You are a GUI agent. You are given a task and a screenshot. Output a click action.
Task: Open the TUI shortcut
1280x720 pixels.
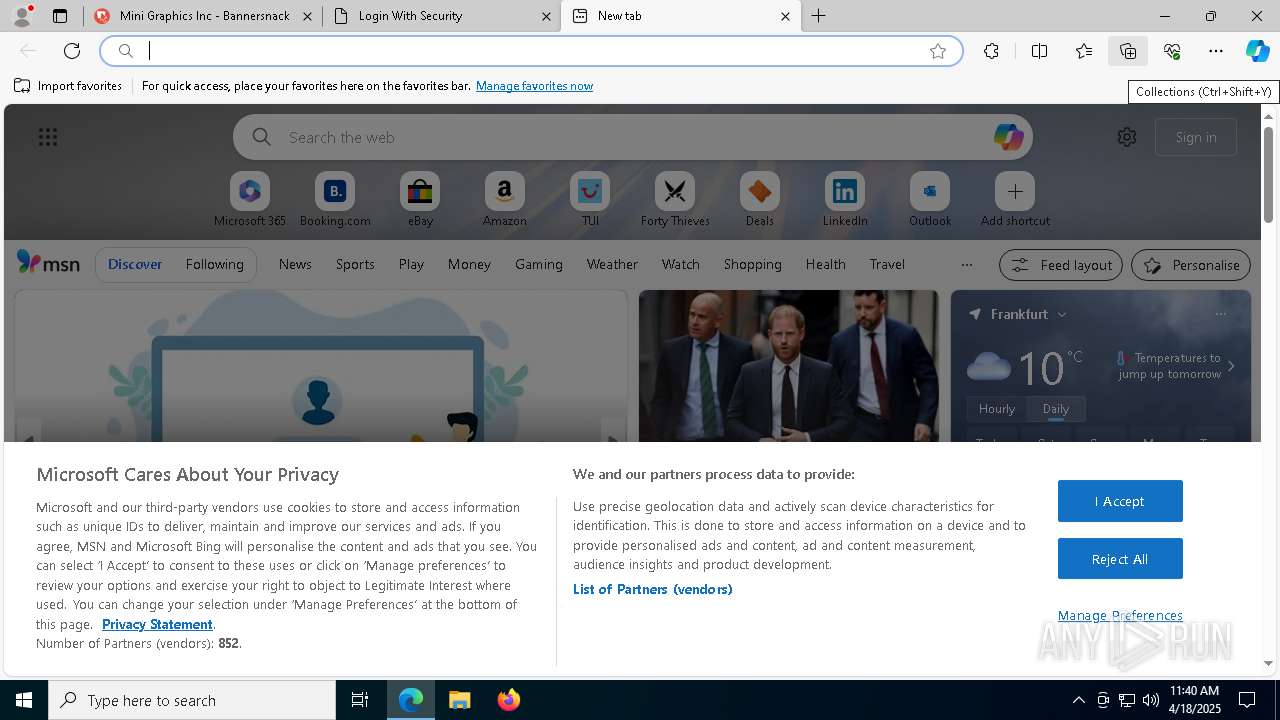tap(590, 200)
